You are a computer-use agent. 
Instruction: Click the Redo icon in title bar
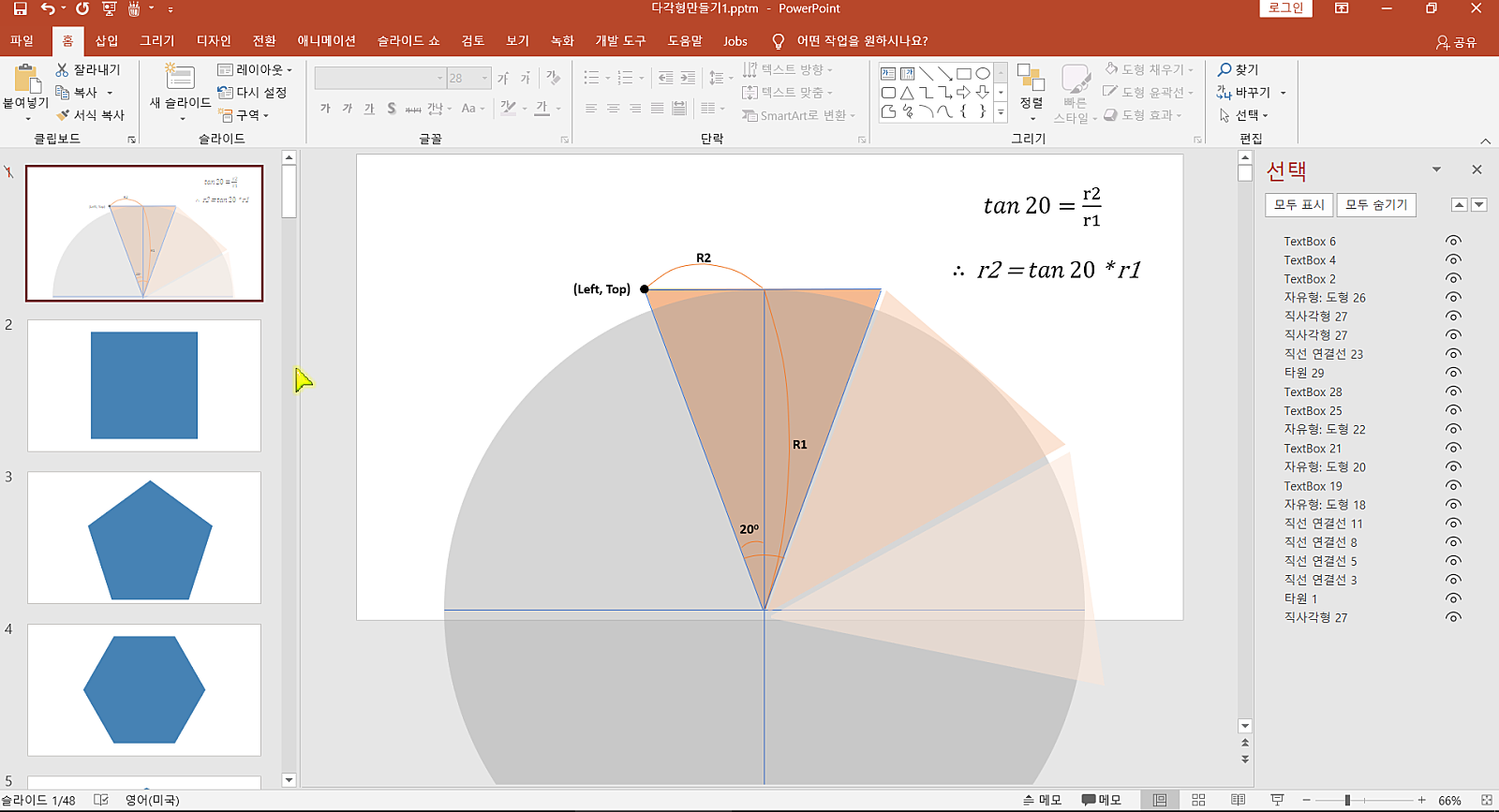[82, 8]
